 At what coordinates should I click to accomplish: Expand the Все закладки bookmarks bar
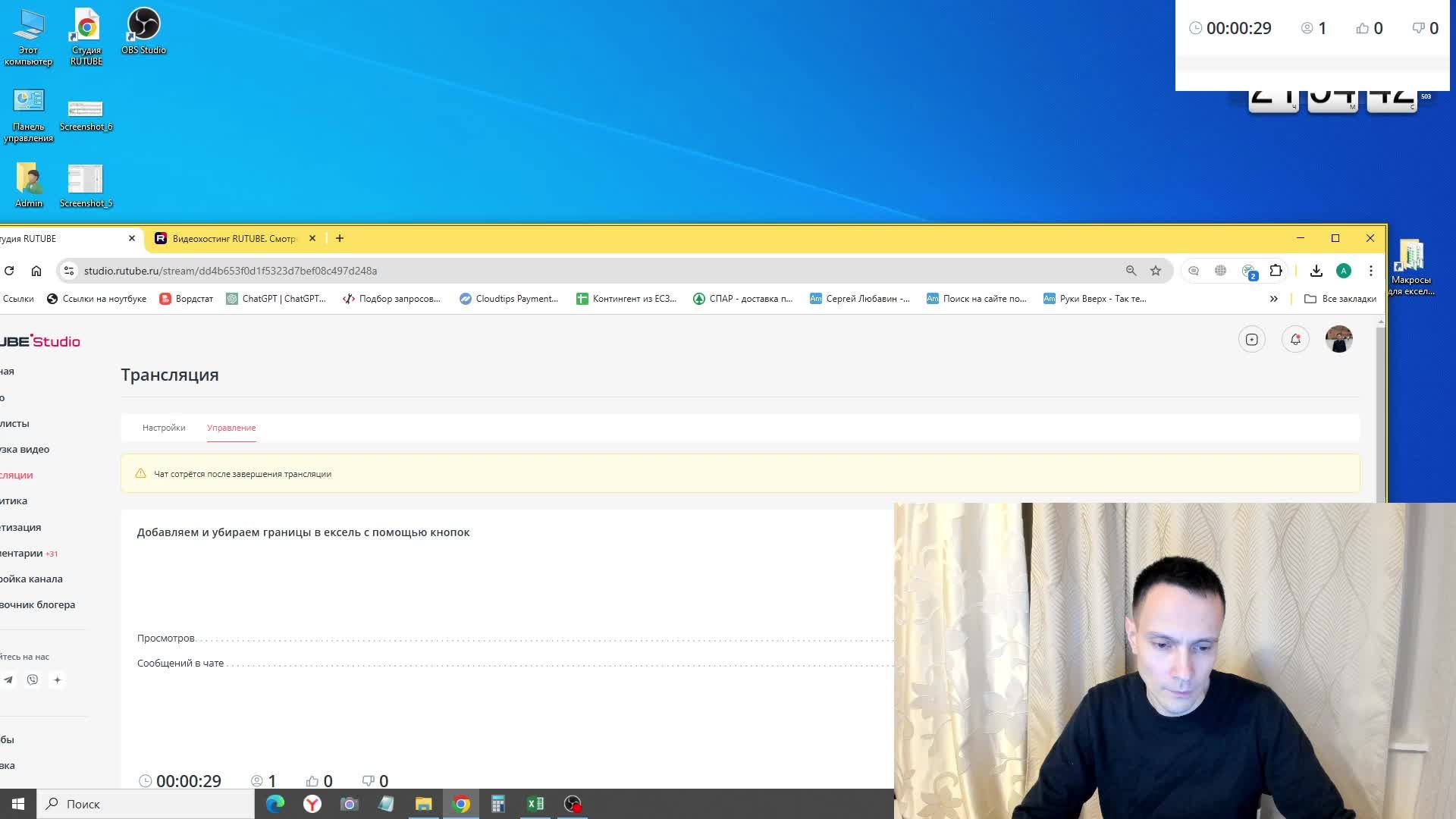(1341, 298)
